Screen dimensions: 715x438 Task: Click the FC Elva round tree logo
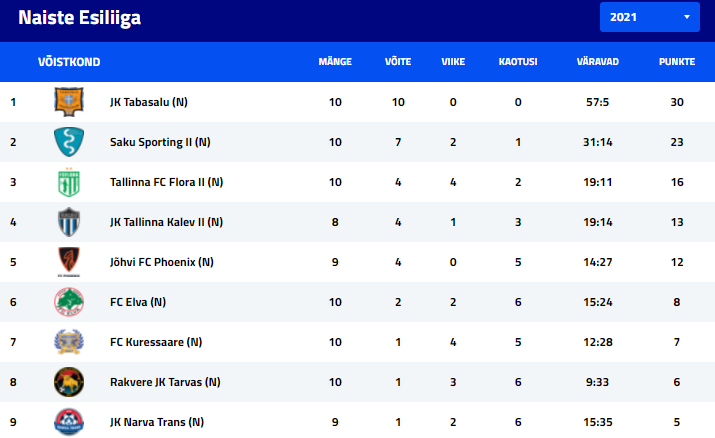tap(69, 302)
